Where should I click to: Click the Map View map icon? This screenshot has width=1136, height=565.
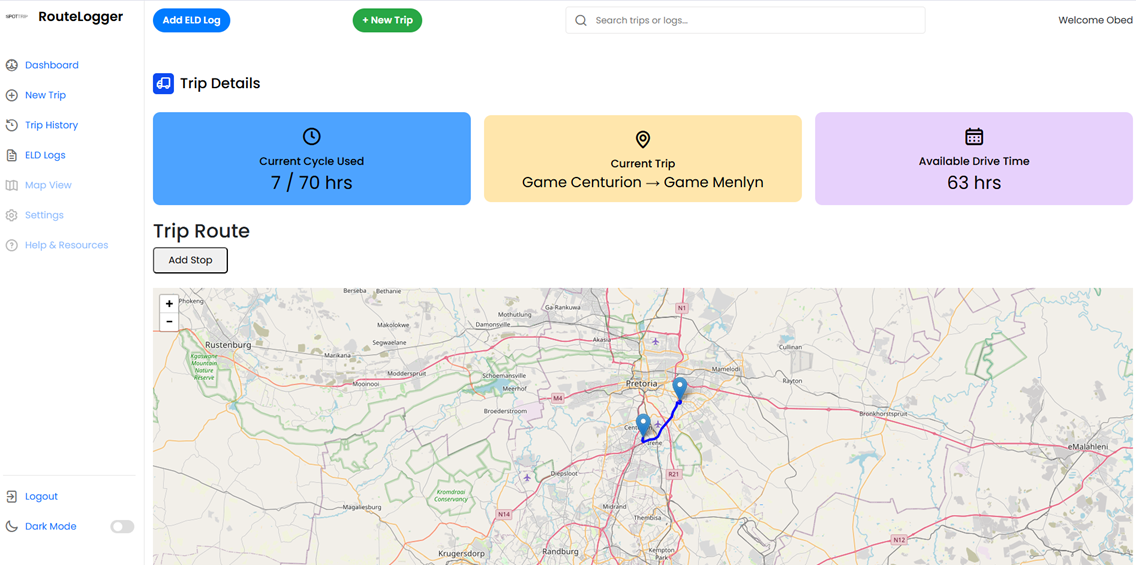12,185
